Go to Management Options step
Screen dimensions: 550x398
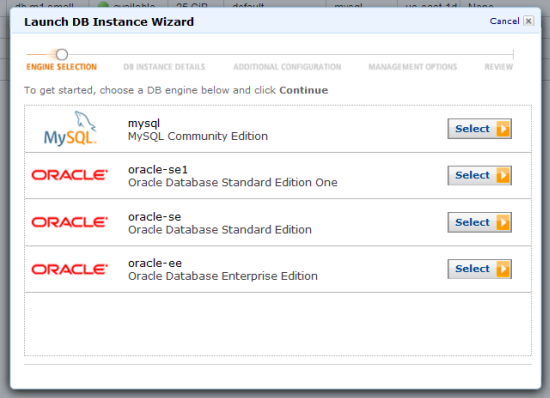point(412,67)
